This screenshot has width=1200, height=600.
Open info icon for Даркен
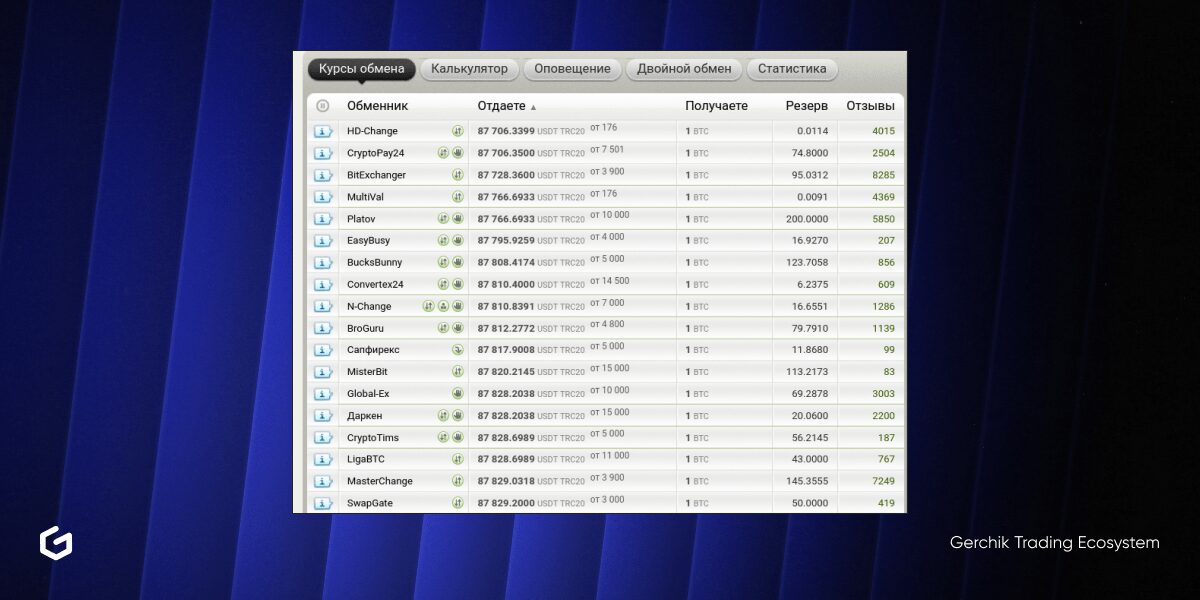(322, 416)
